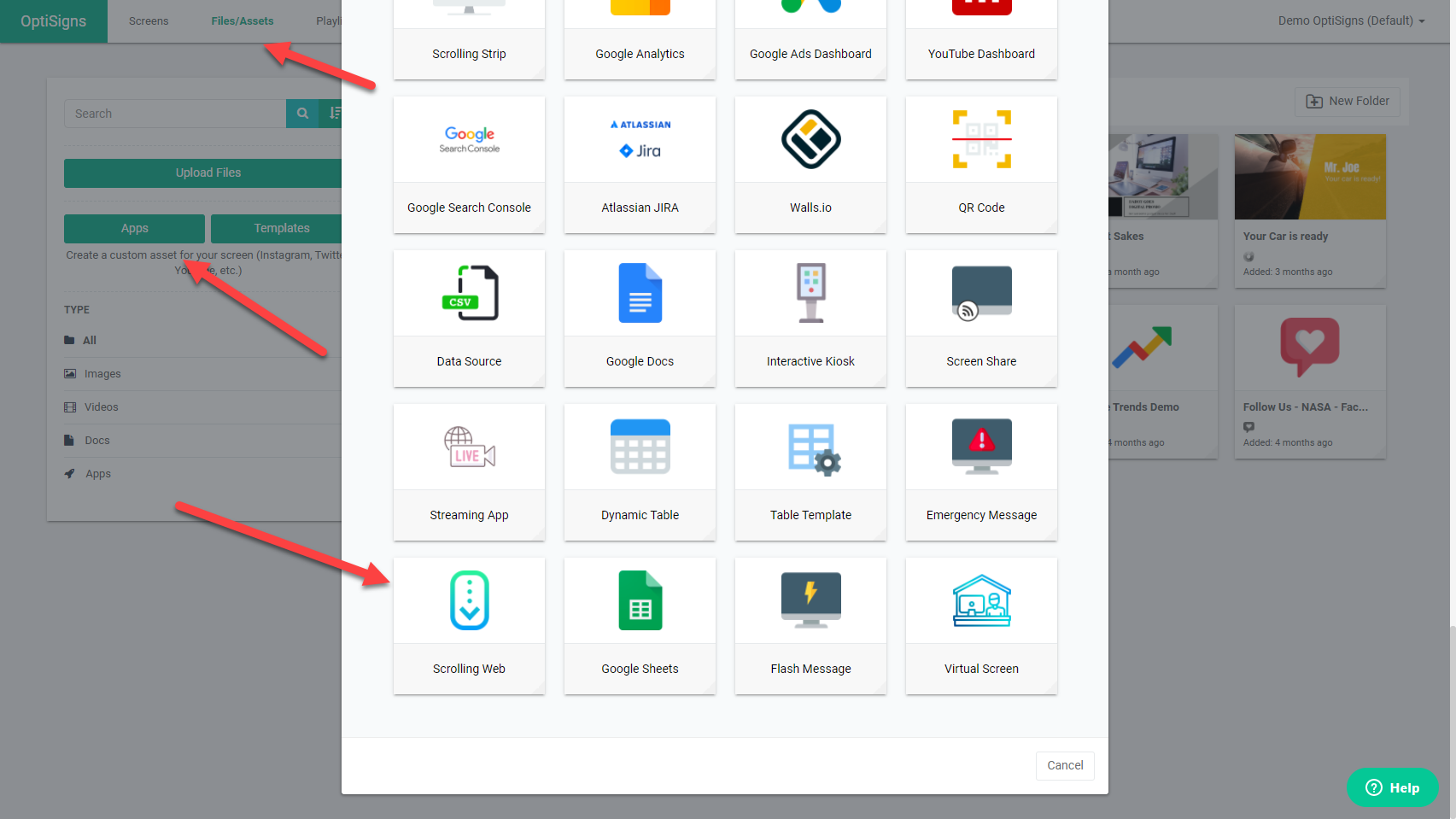Viewport: 1456px width, 819px height.
Task: Select the Emergency Message app
Action: pos(980,472)
